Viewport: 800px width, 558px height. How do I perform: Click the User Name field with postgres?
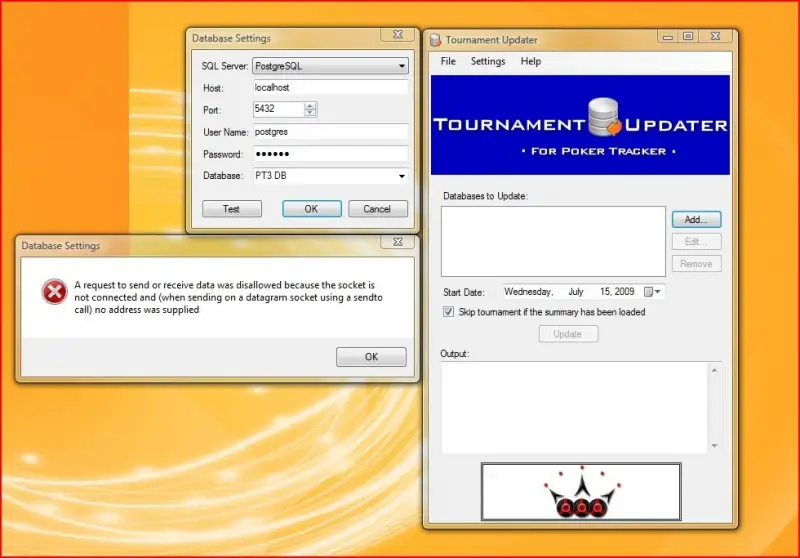click(x=330, y=132)
